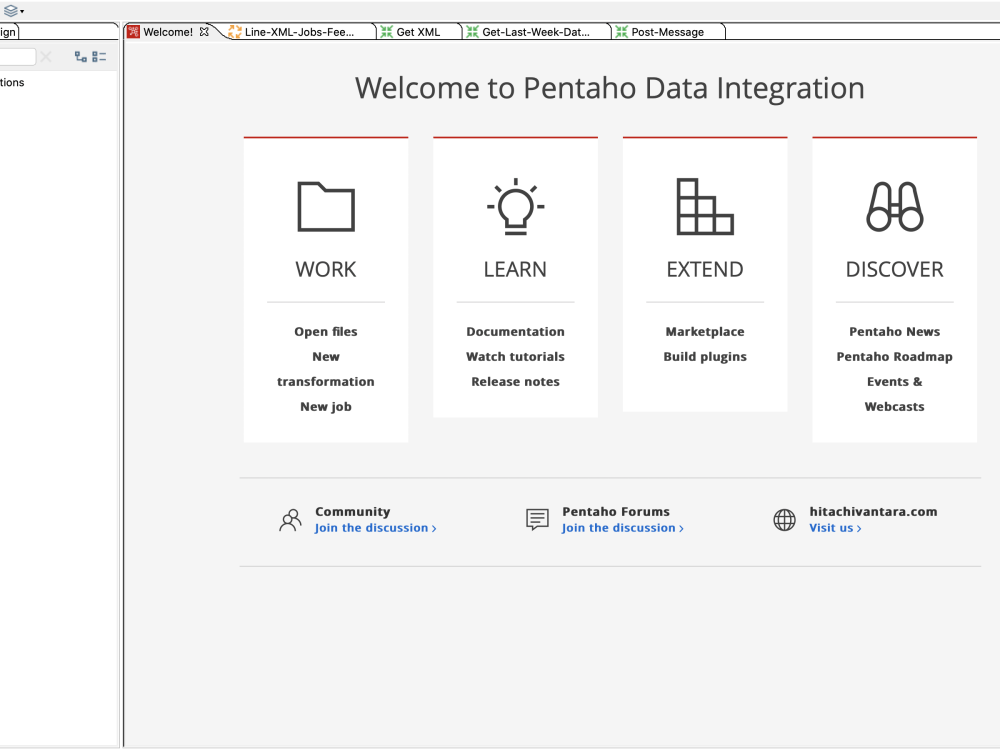The height and width of the screenshot is (750, 1000).
Task: Open Release notes
Action: tap(515, 381)
